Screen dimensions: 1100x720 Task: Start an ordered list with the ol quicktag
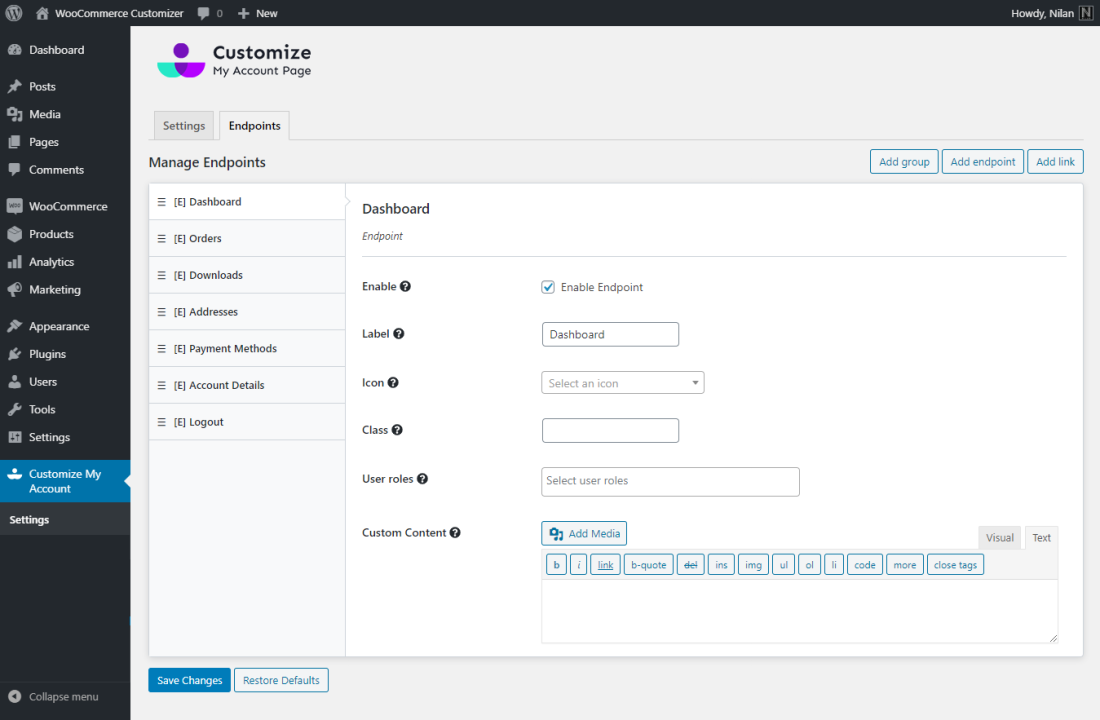pos(810,564)
